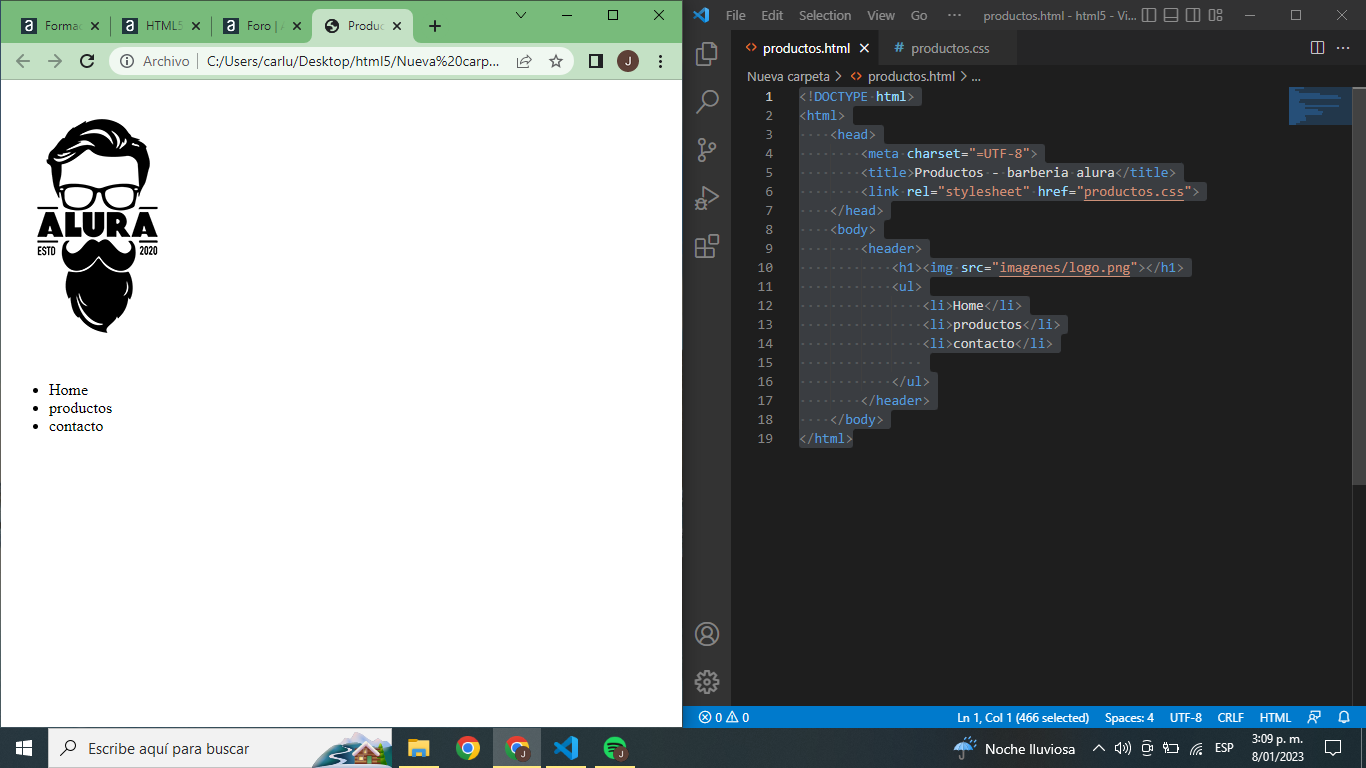Change file encoding UTF-8 in status bar
This screenshot has width=1366, height=768.
pyautogui.click(x=1186, y=717)
